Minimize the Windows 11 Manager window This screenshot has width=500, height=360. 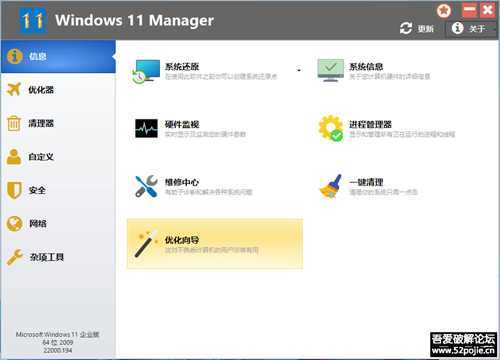coord(469,10)
